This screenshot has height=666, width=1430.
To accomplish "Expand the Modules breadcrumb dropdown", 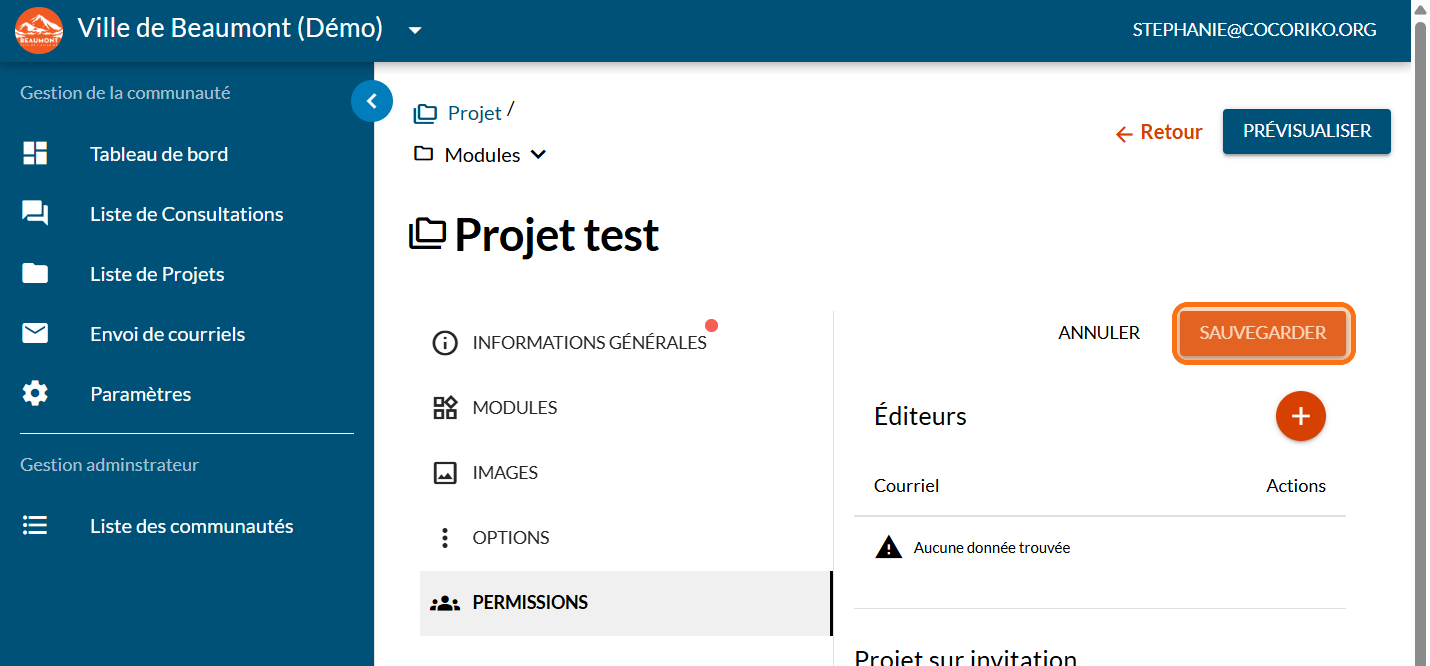I will [538, 155].
